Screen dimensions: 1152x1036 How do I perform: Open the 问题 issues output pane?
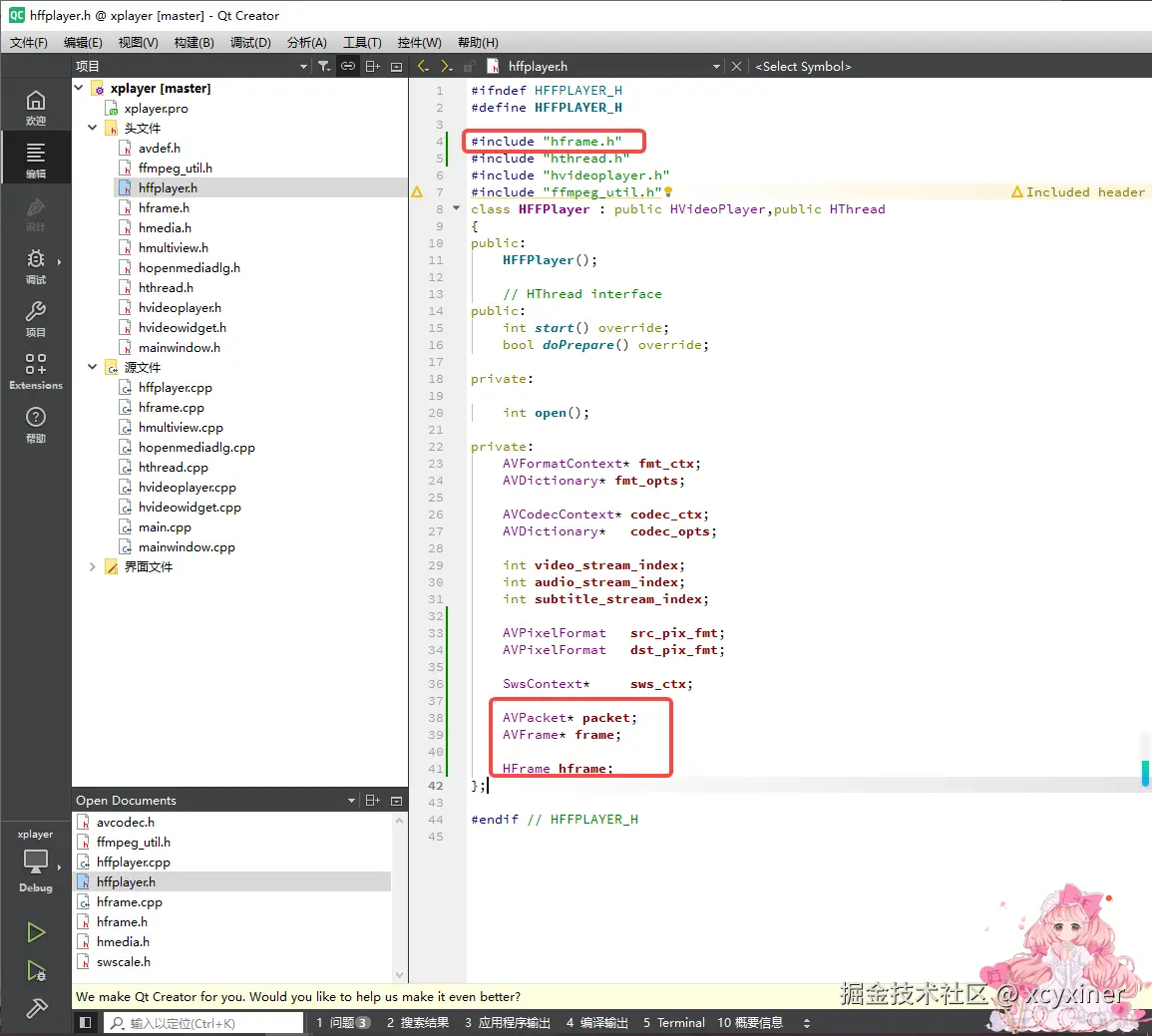343,1023
